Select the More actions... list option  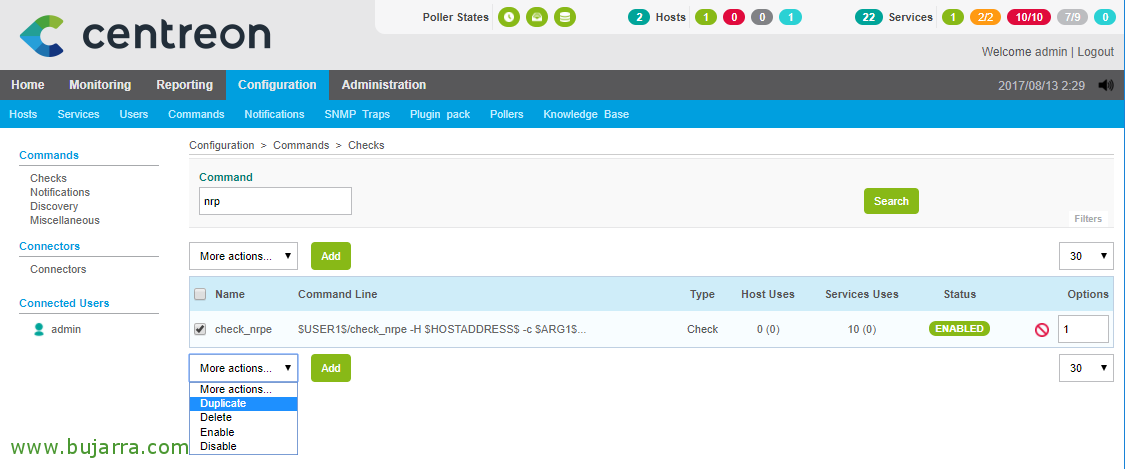[243, 389]
